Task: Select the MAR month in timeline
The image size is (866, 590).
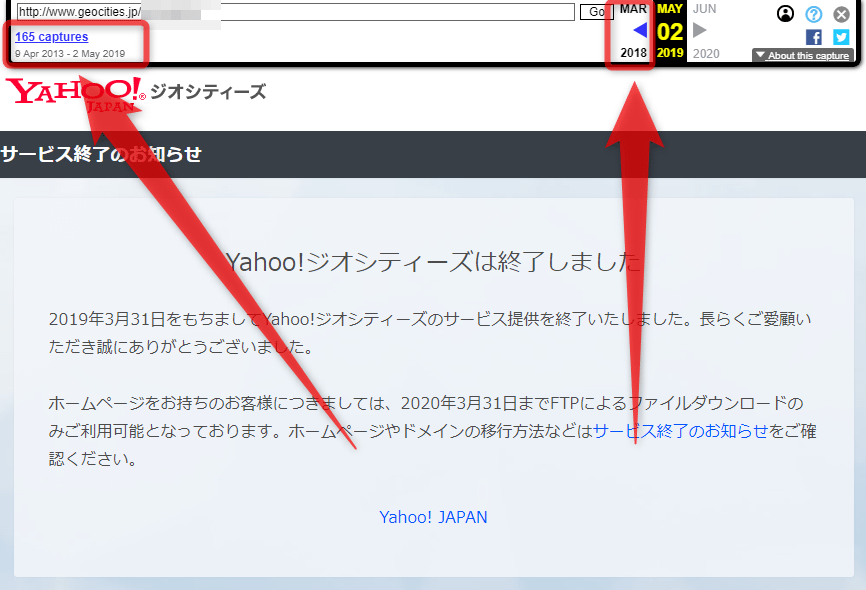Action: click(x=633, y=9)
